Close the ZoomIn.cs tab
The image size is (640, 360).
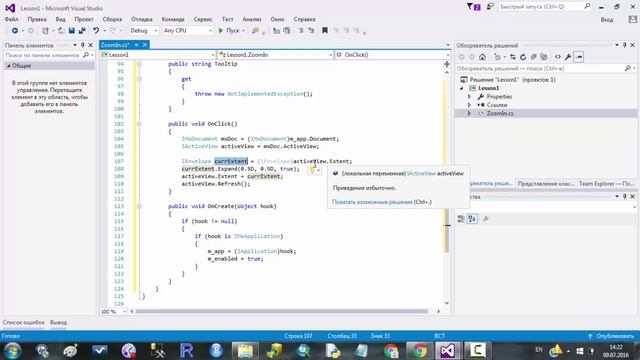pyautogui.click(x=145, y=45)
